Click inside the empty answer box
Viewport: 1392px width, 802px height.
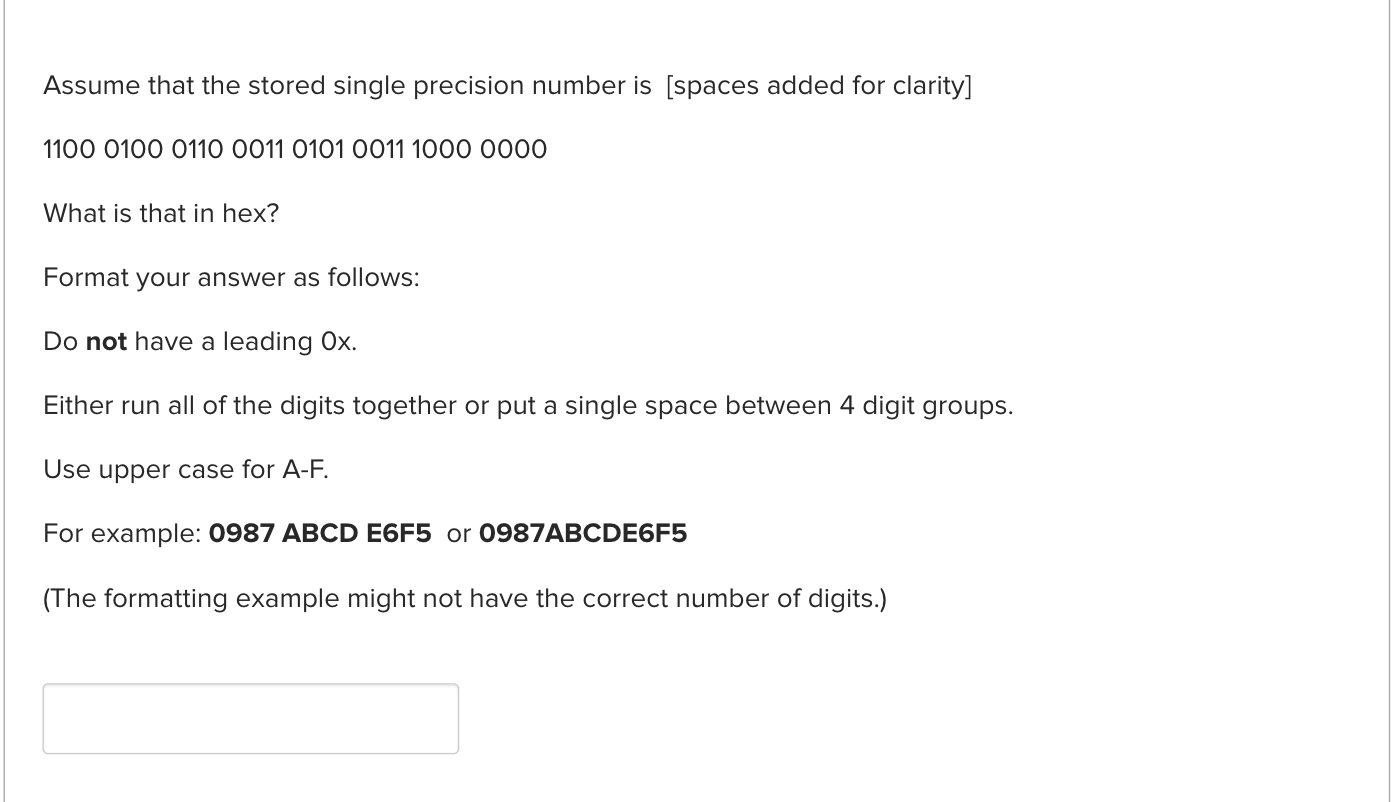pos(250,718)
